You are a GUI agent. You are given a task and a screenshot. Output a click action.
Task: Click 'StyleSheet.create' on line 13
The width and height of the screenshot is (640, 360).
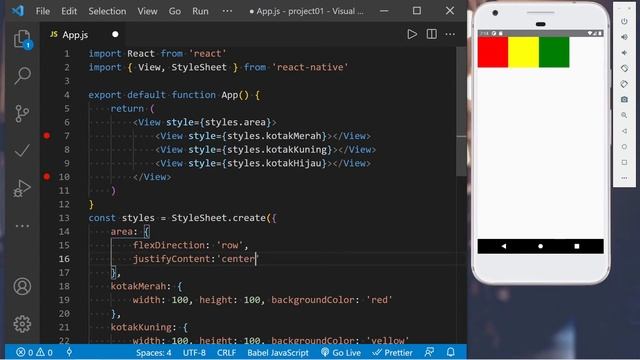click(x=218, y=218)
